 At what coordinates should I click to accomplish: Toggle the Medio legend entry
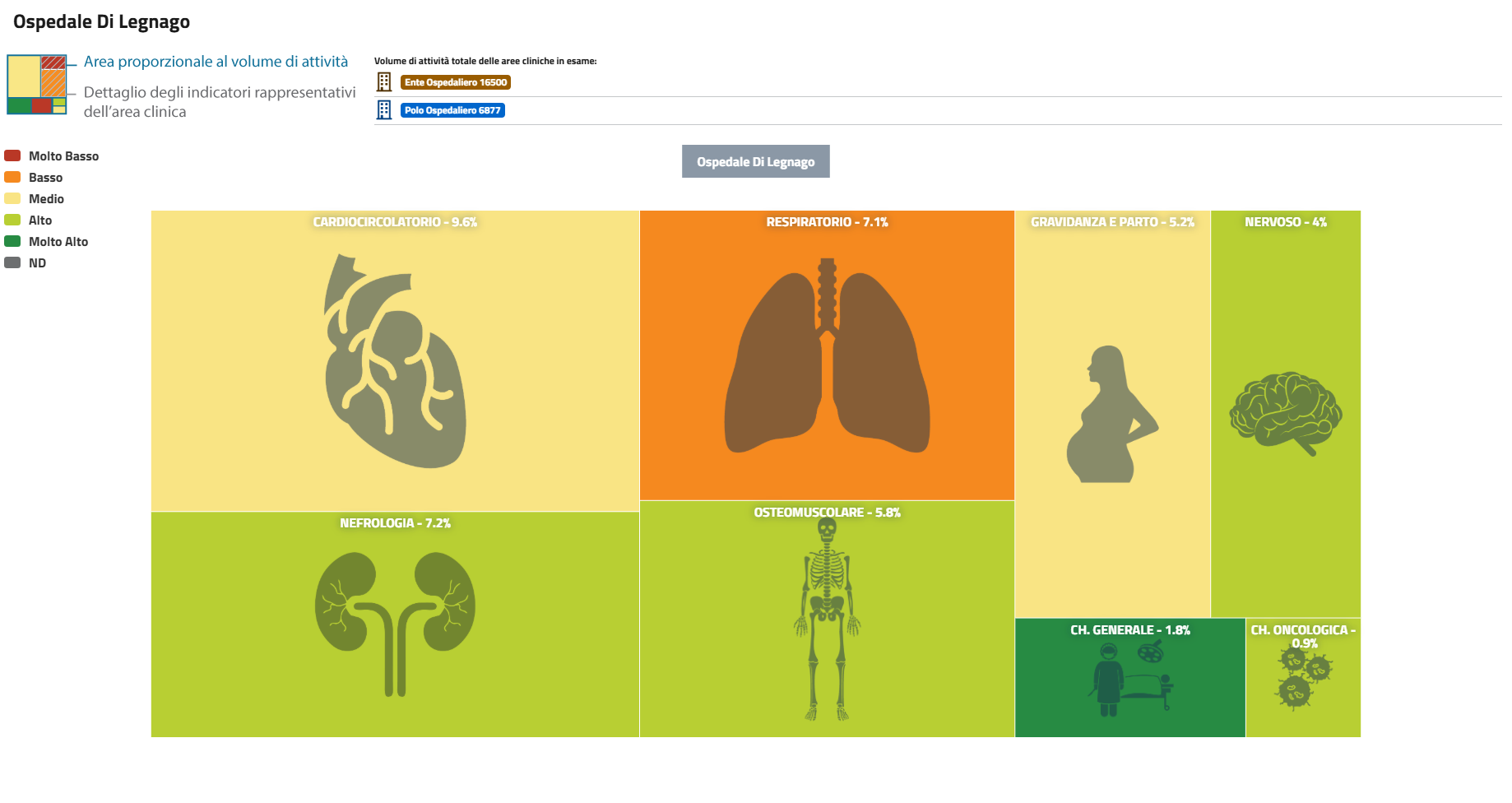click(46, 199)
